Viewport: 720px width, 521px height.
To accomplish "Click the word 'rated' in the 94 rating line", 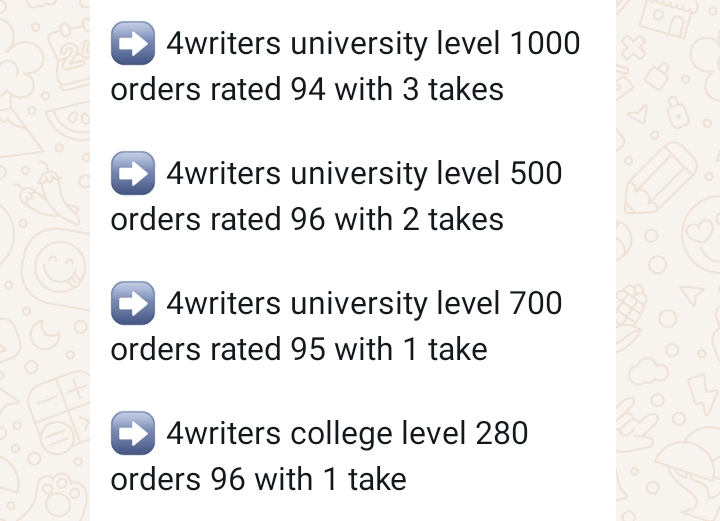I will (245, 89).
